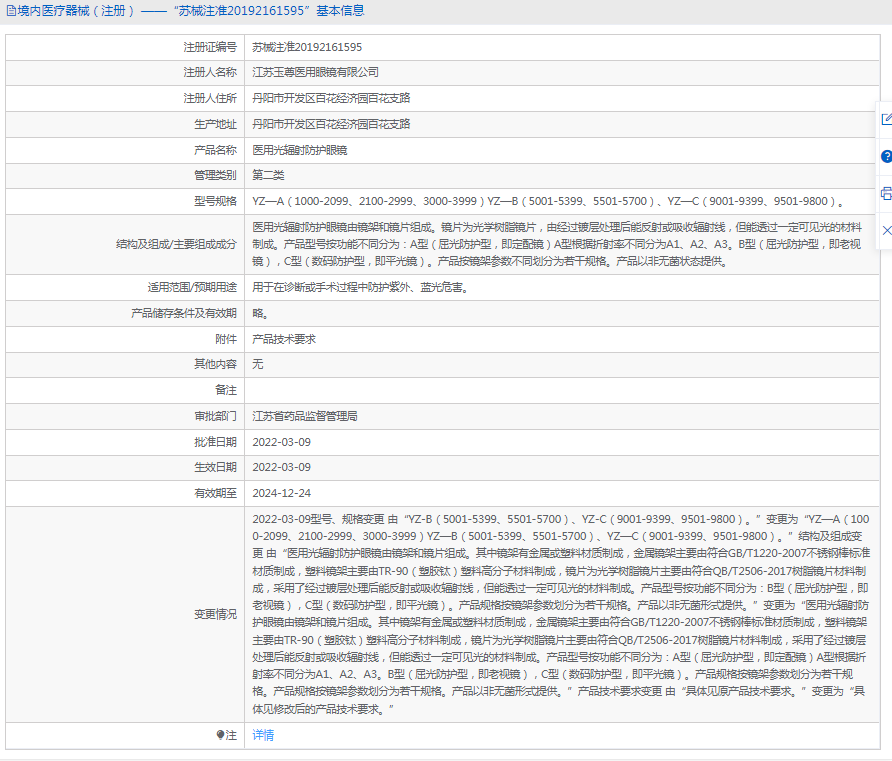Click registrant name 江苏玉尊医用眼镜有限公司
The height and width of the screenshot is (761, 892).
click(316, 73)
